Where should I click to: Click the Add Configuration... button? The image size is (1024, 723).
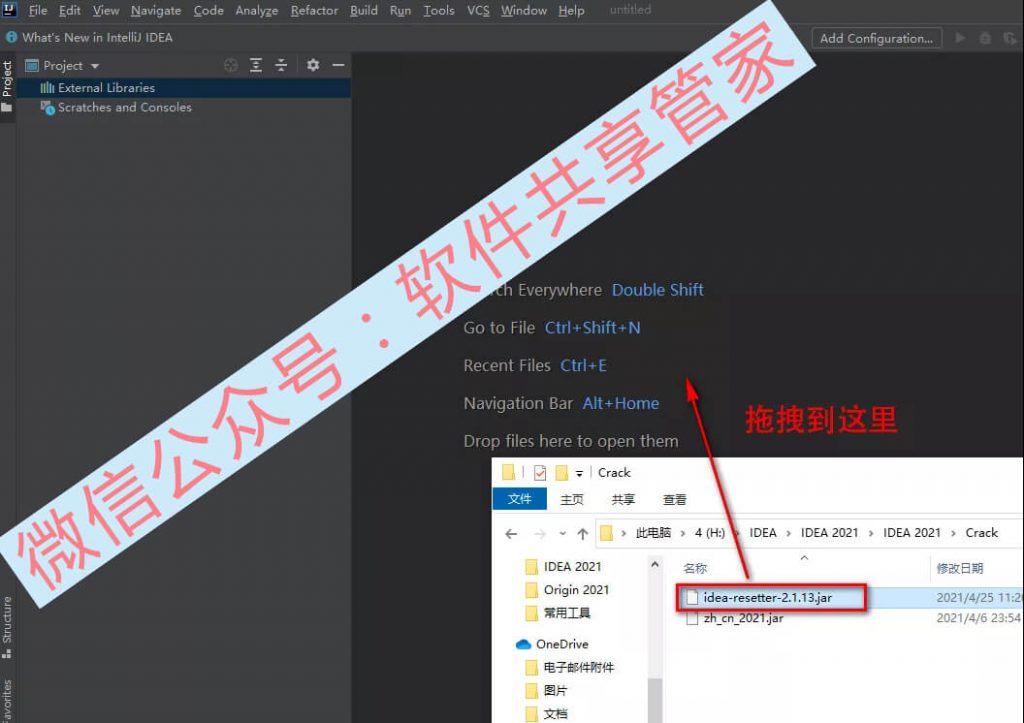pos(876,38)
